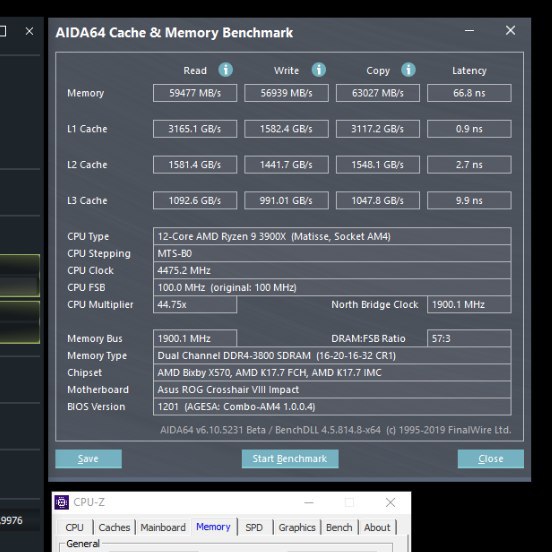Close the background window on the left

coord(30,31)
